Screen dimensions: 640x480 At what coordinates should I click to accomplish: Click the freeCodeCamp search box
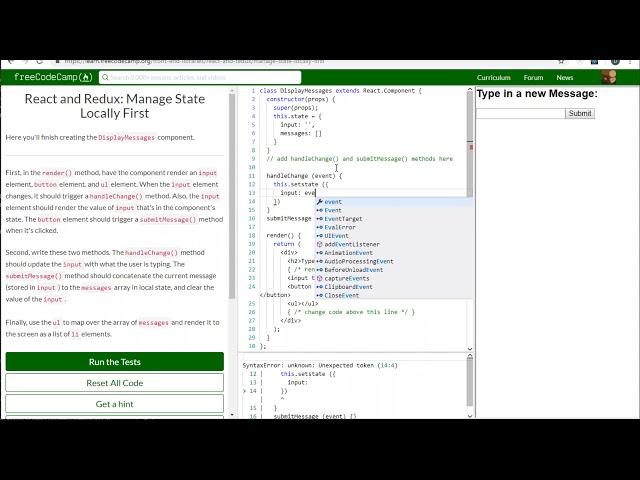200,77
